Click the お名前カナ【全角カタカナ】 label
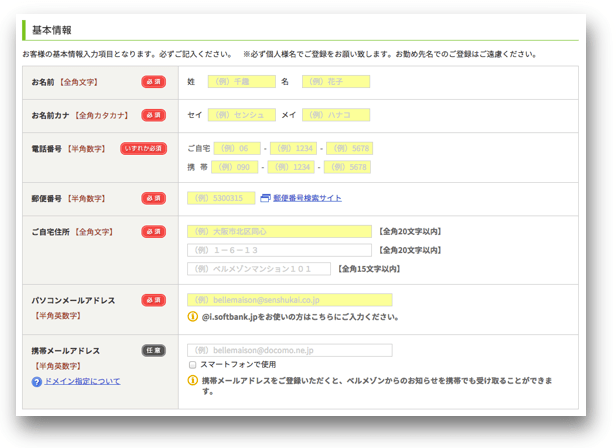This screenshot has width=616, height=448. tap(80, 116)
